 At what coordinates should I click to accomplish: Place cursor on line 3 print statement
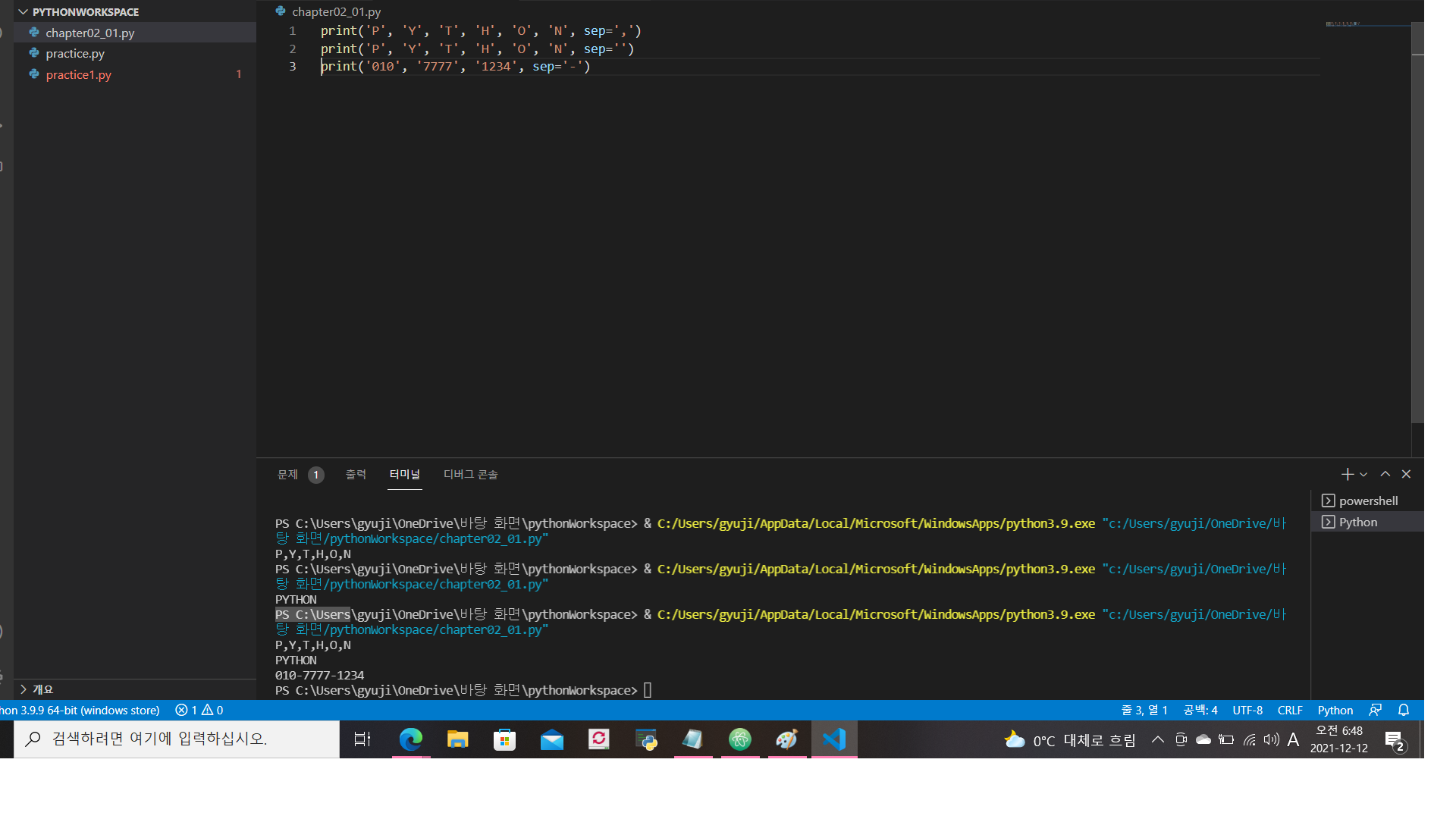coord(455,66)
